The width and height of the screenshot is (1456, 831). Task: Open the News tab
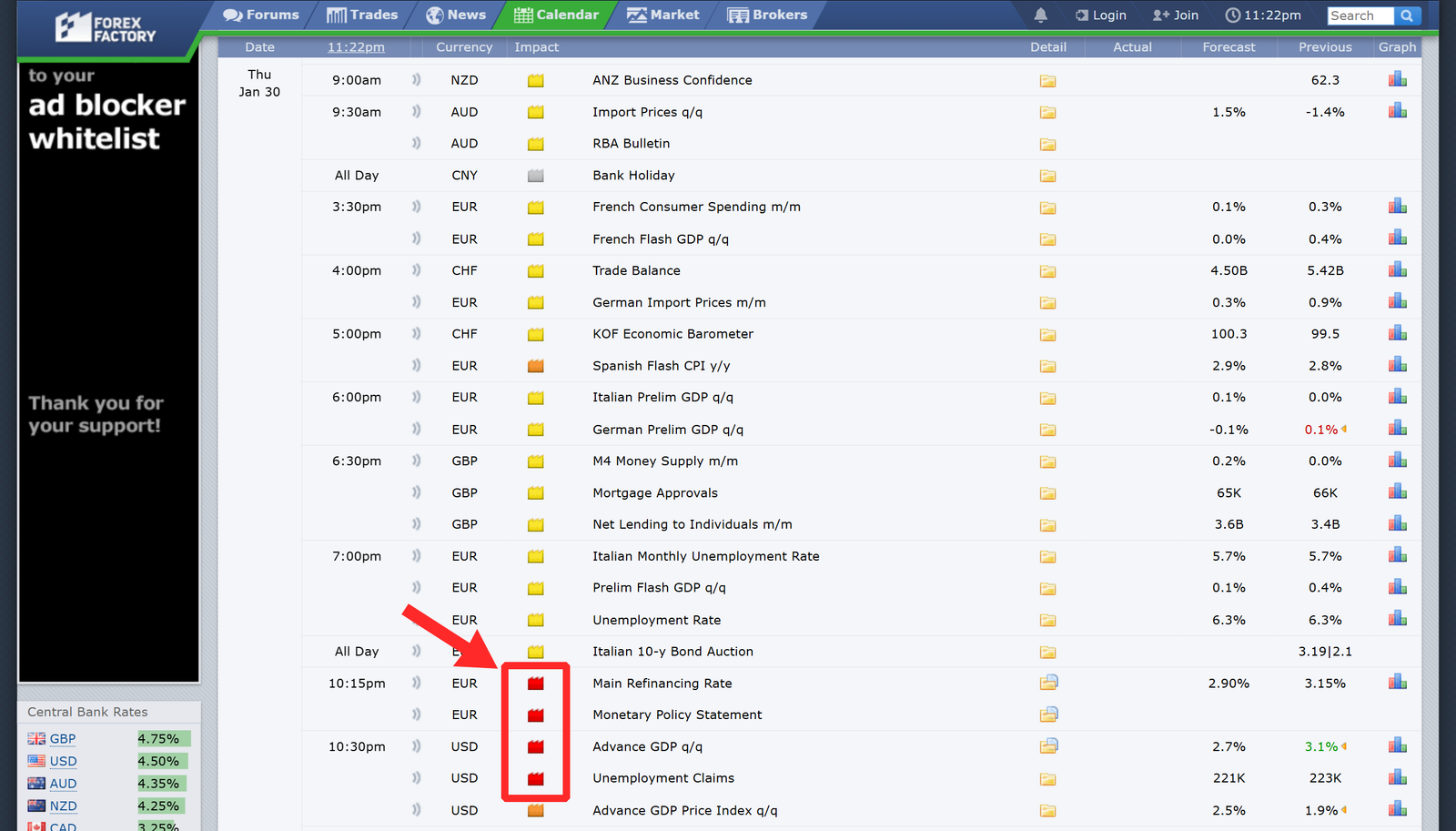(456, 15)
